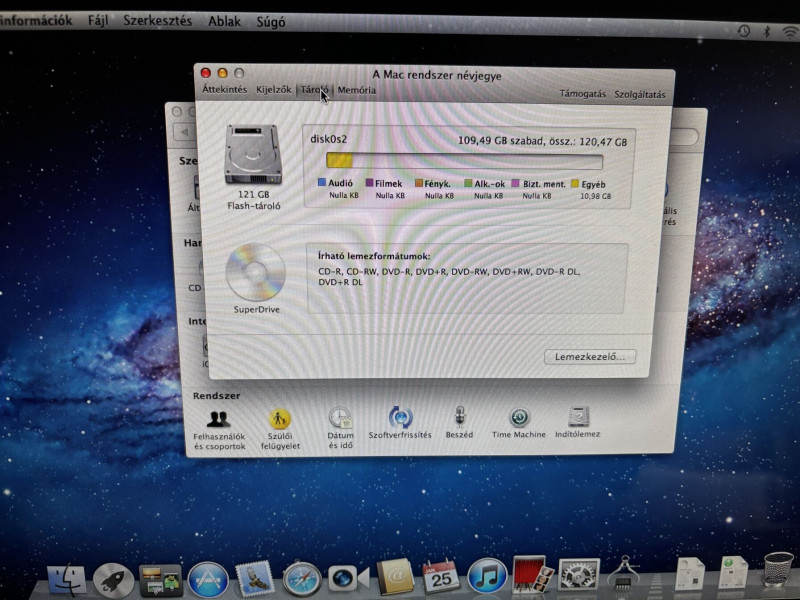Switch to the Memória tab

(357, 90)
